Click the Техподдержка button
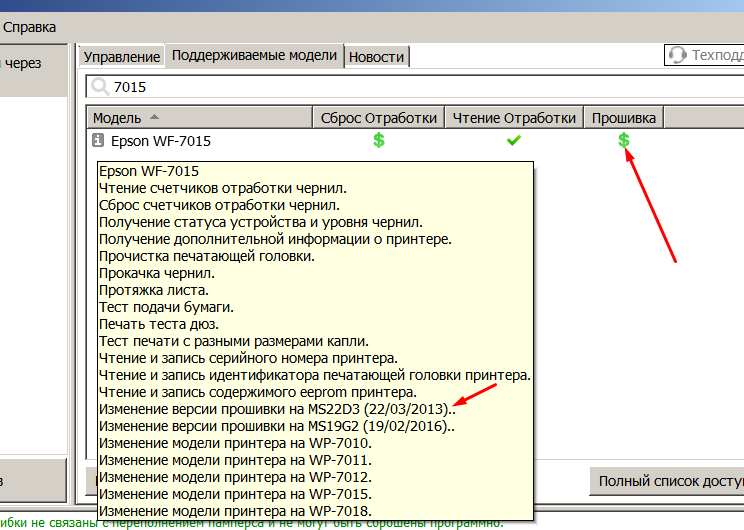Image resolution: width=744 pixels, height=530 pixels. point(704,55)
